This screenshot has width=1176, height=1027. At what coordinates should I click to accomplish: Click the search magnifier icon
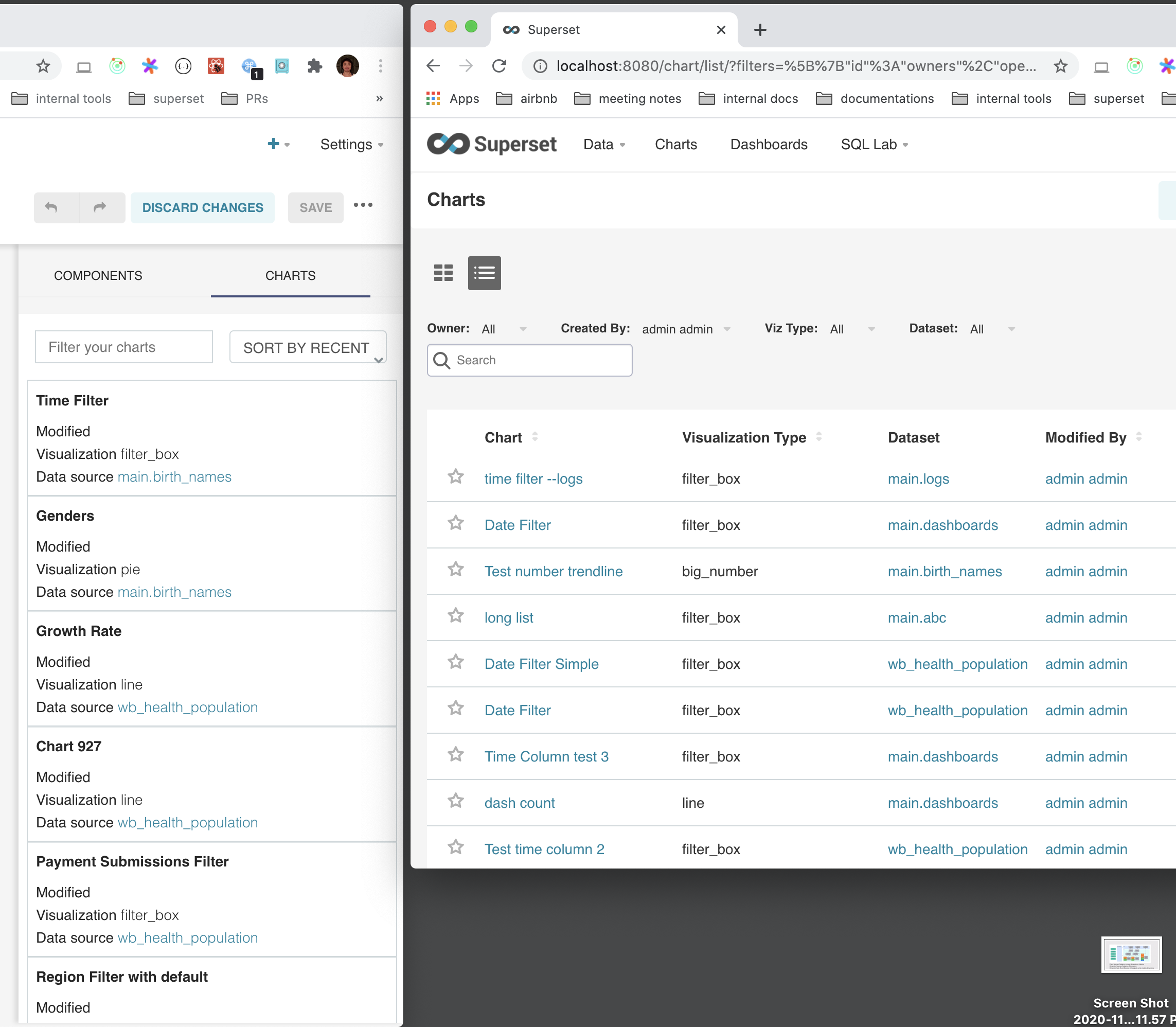tap(442, 360)
